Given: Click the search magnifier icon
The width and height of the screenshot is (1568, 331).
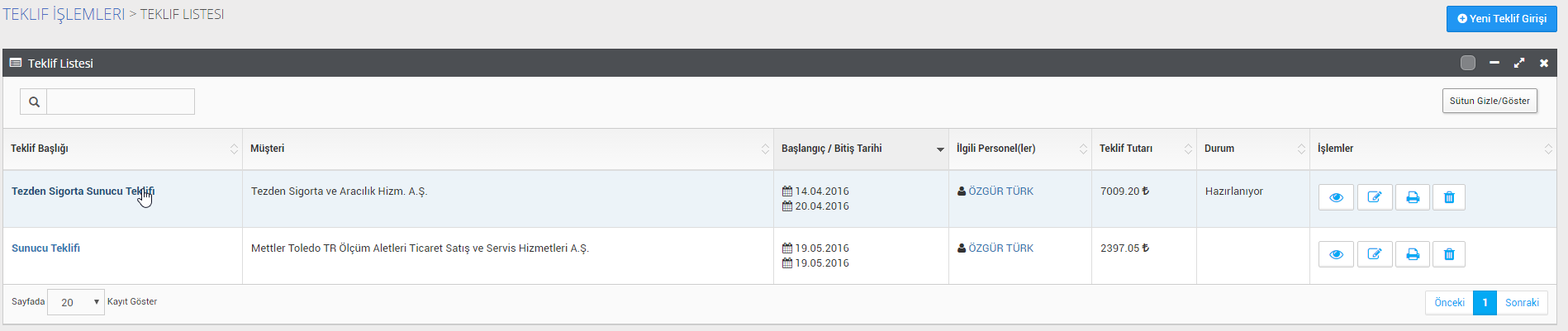Looking at the screenshot, I should click(34, 102).
